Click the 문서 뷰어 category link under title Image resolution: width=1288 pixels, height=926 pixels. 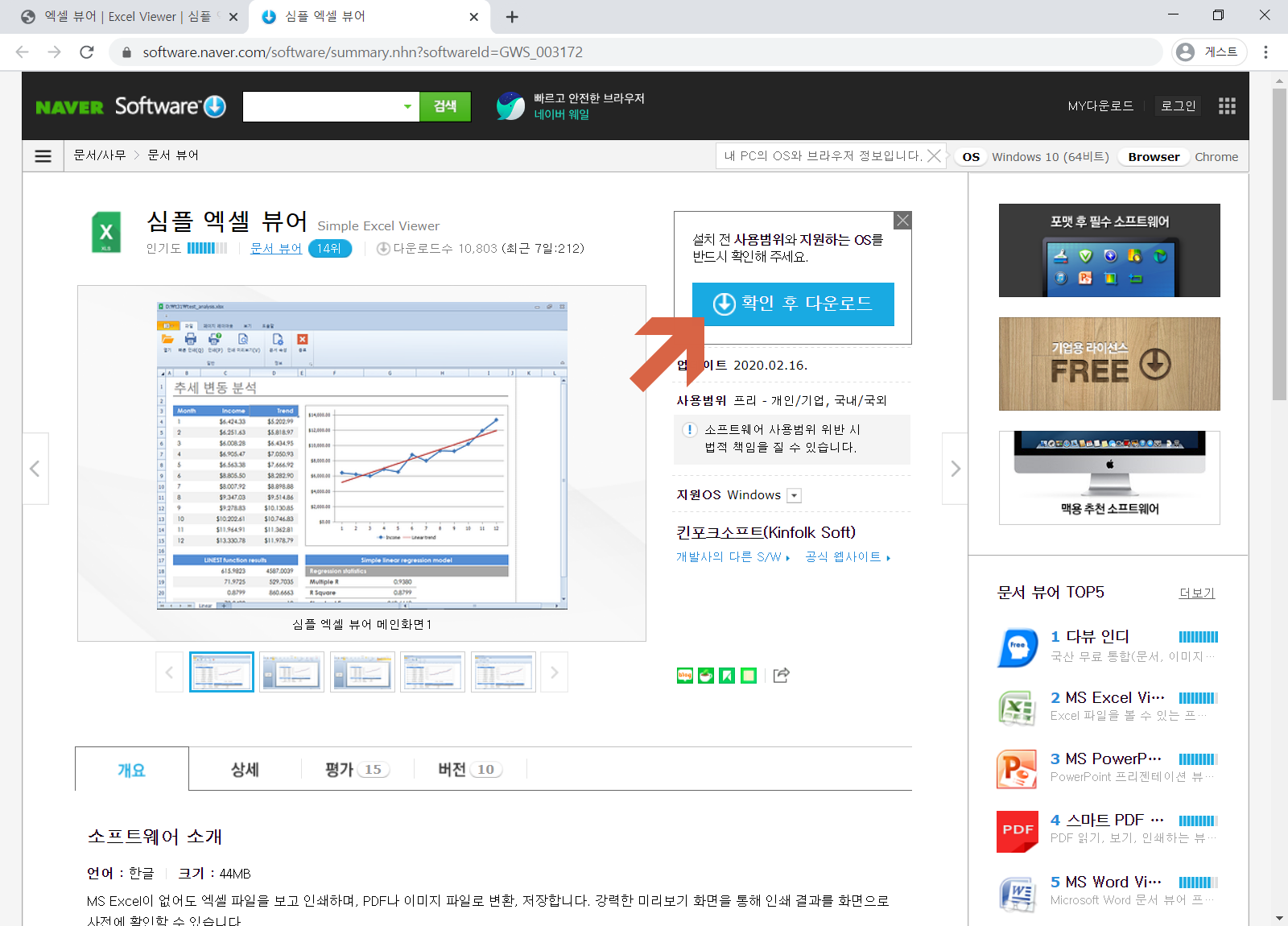coord(276,249)
